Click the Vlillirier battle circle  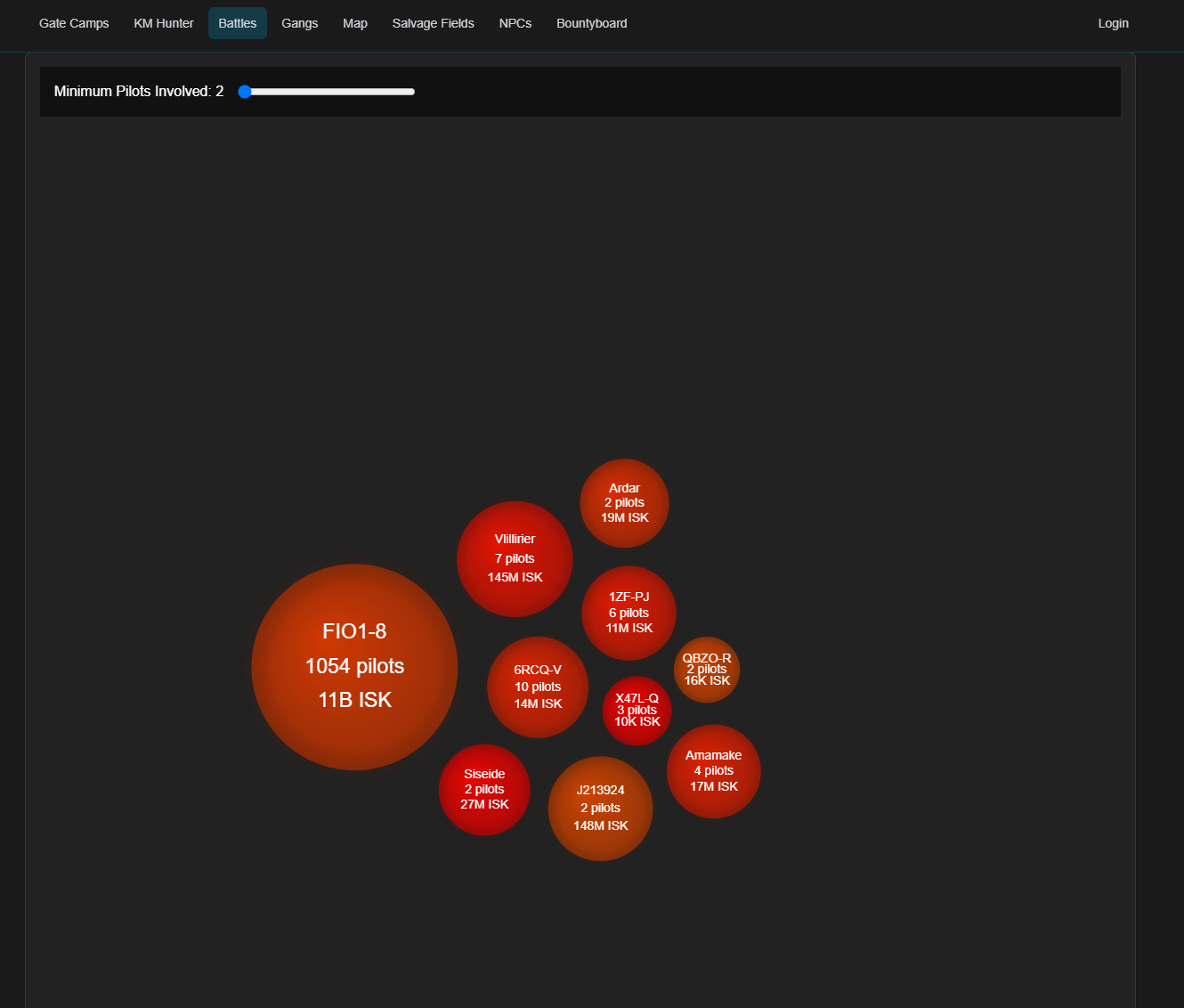tap(515, 558)
